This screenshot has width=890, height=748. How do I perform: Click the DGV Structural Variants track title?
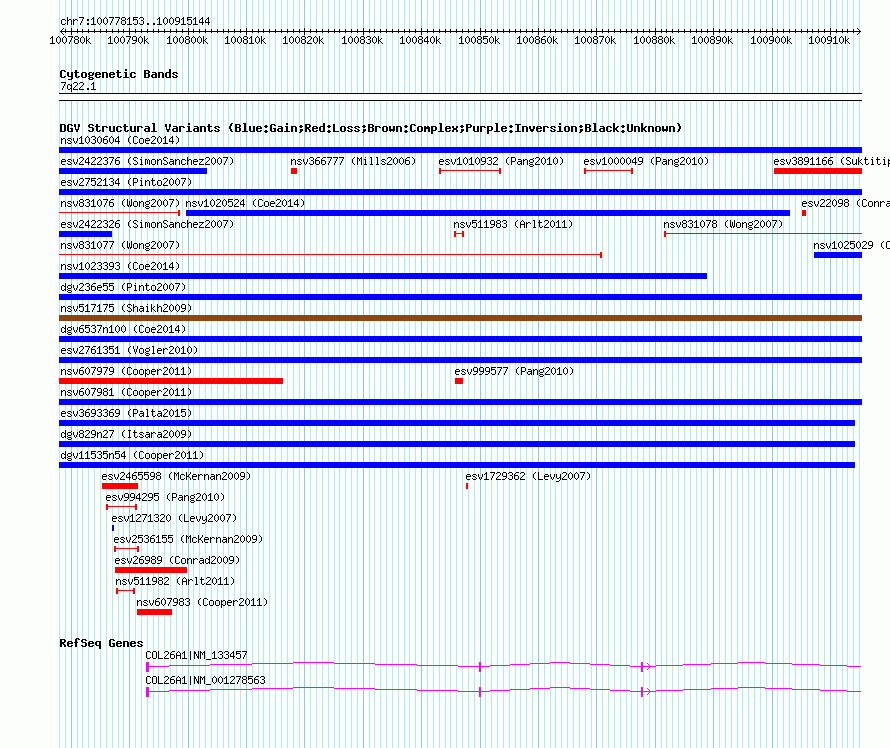370,128
